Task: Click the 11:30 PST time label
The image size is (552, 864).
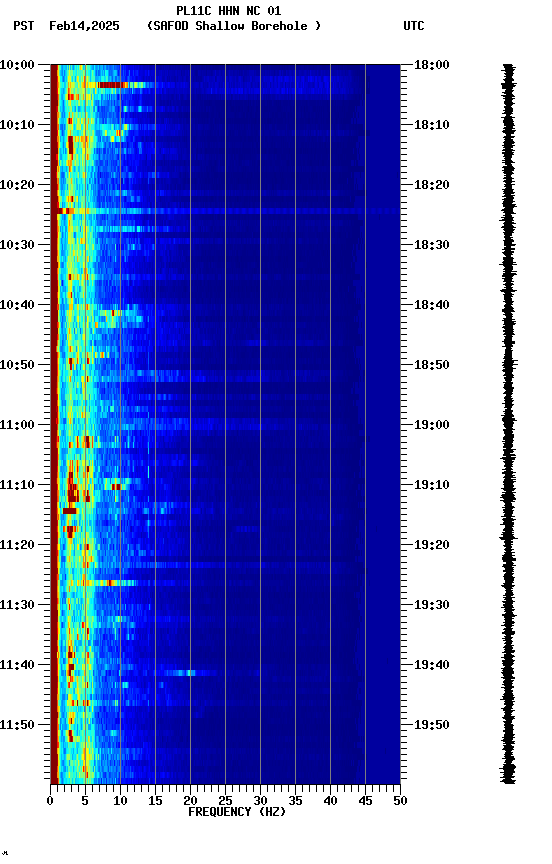Action: pos(17,606)
